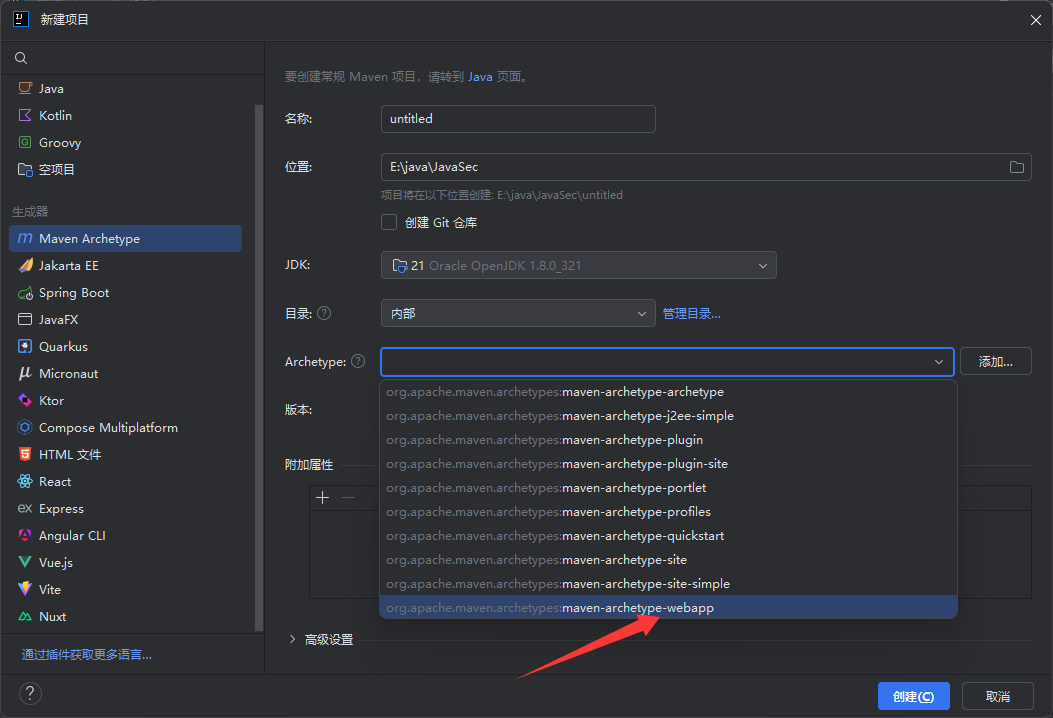Open help tooltip beside Archetype label

point(358,361)
